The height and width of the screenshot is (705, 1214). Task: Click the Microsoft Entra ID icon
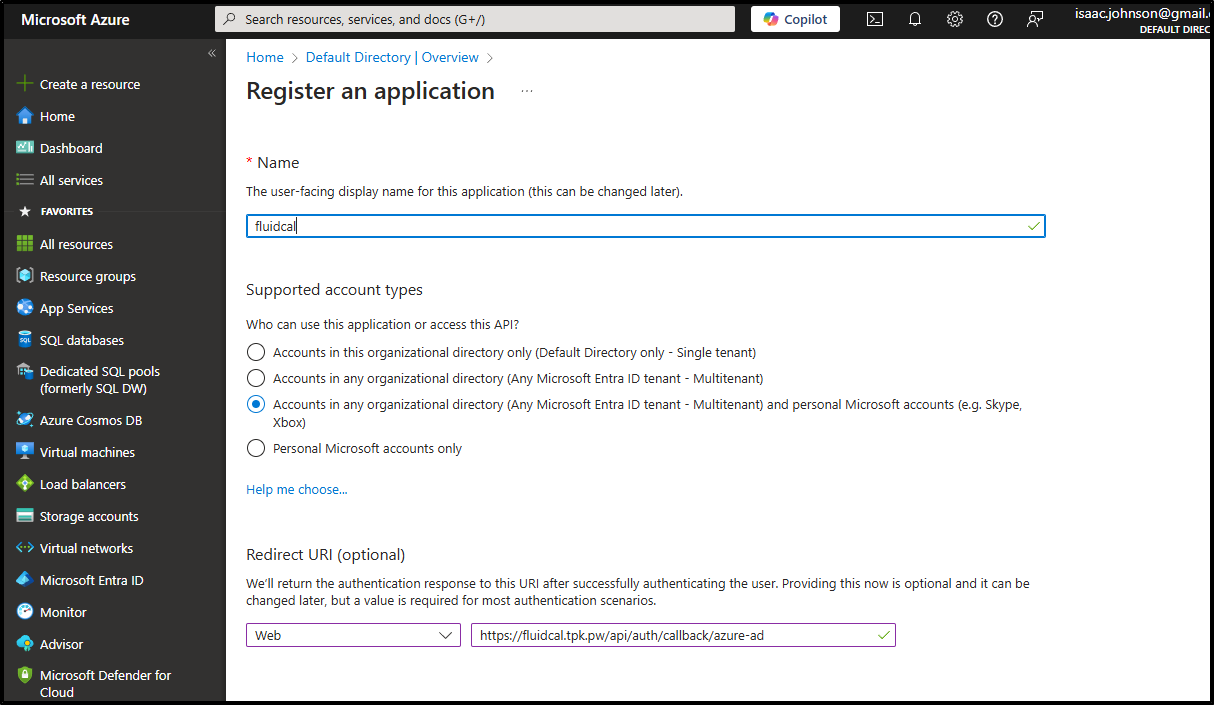click(25, 580)
